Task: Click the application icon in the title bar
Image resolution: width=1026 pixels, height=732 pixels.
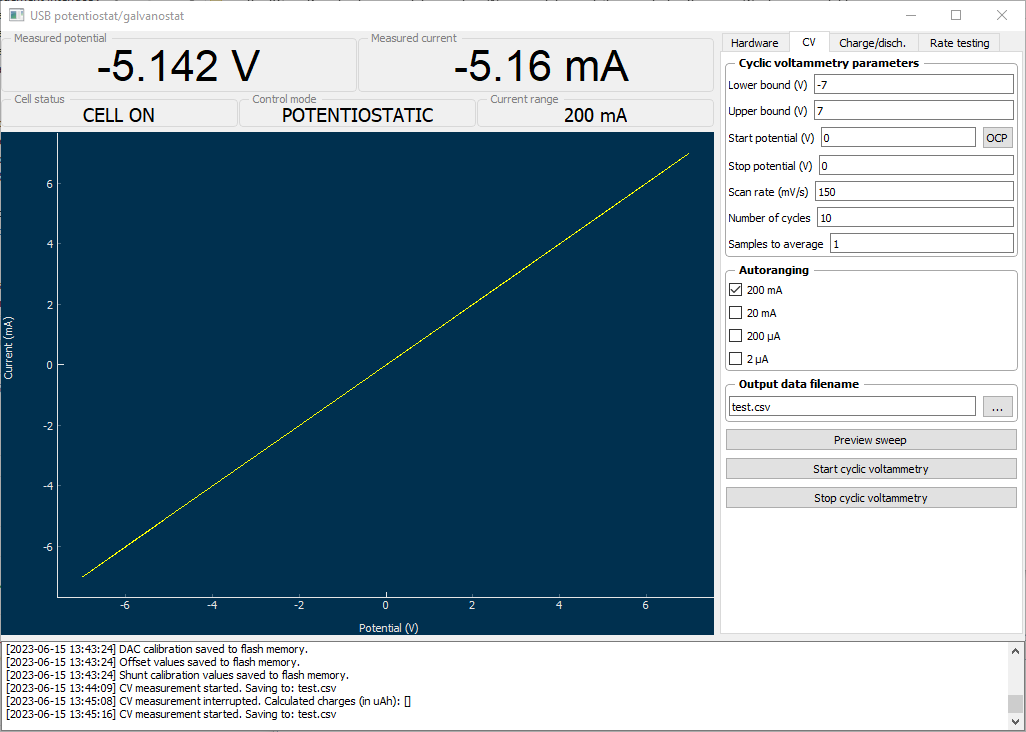Action: tap(17, 15)
